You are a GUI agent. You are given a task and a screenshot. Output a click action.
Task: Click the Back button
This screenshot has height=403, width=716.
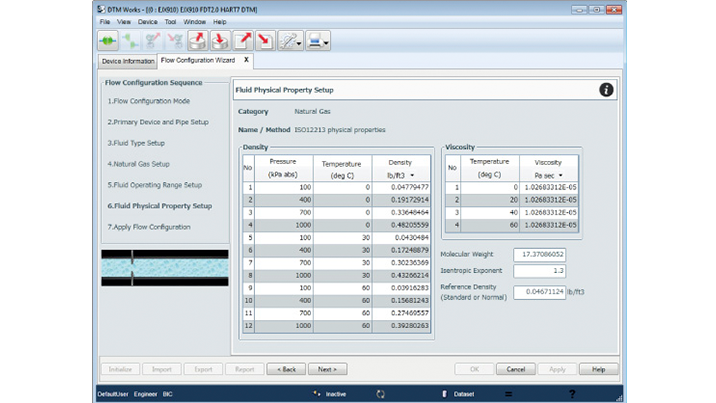pyautogui.click(x=287, y=369)
